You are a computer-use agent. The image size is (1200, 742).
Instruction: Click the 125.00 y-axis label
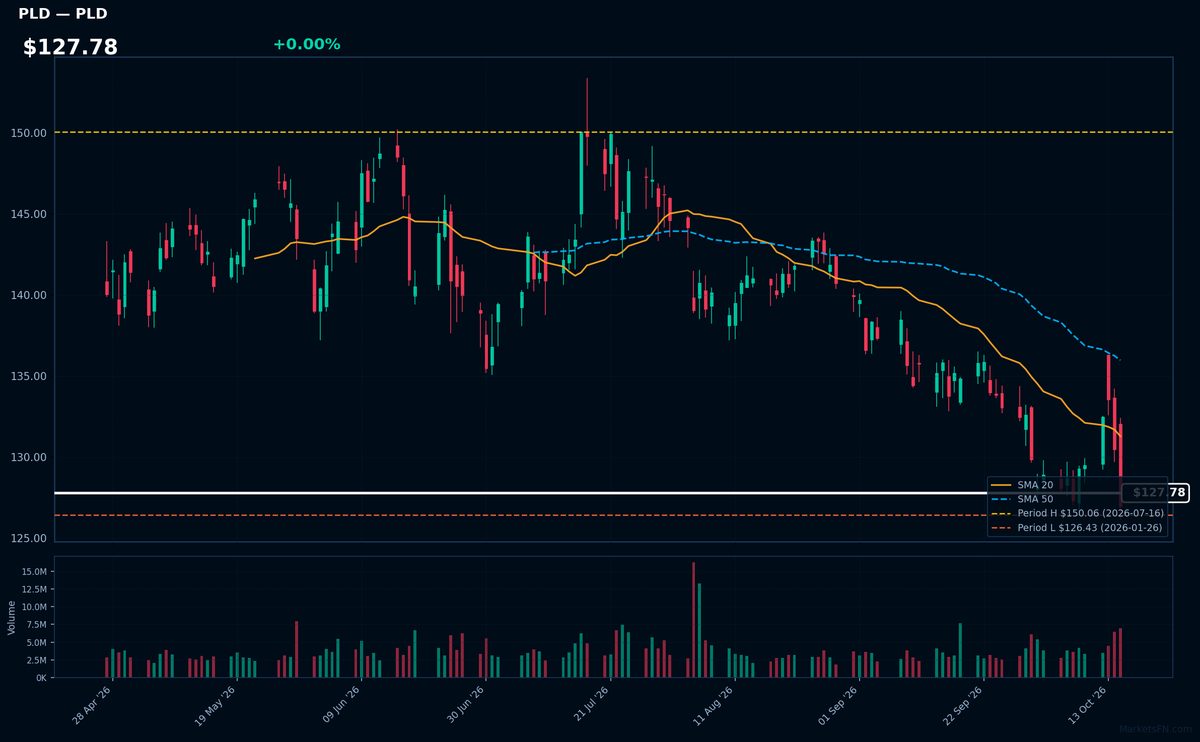[x=30, y=538]
